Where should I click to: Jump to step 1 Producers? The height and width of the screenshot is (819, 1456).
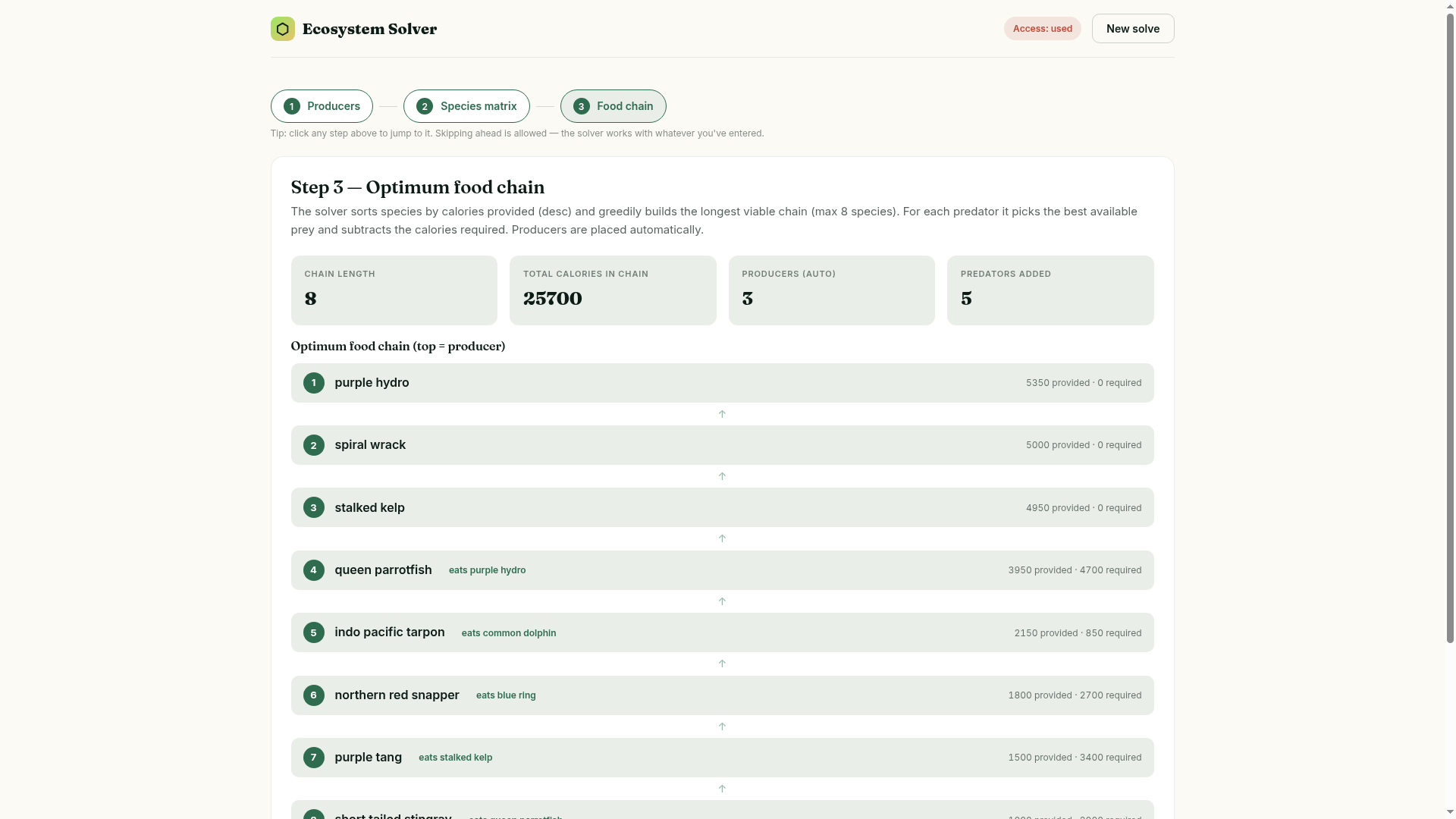coord(322,106)
